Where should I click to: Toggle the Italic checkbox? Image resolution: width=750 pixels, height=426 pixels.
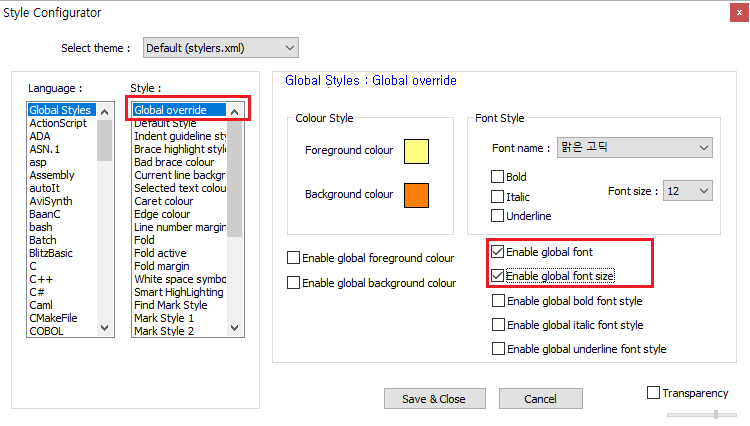(497, 197)
